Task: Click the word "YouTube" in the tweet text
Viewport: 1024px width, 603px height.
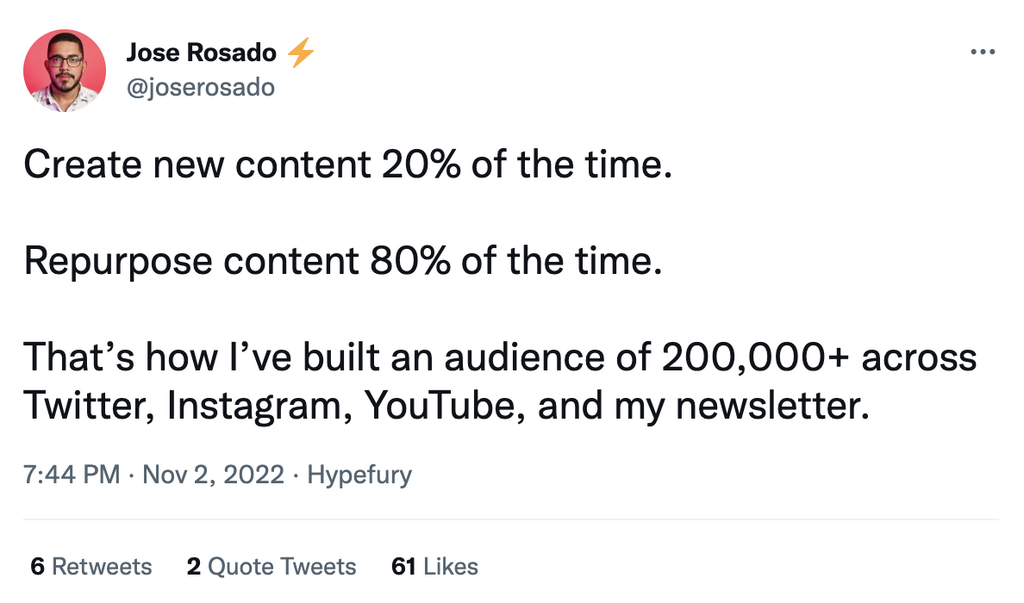Action: pyautogui.click(x=446, y=405)
